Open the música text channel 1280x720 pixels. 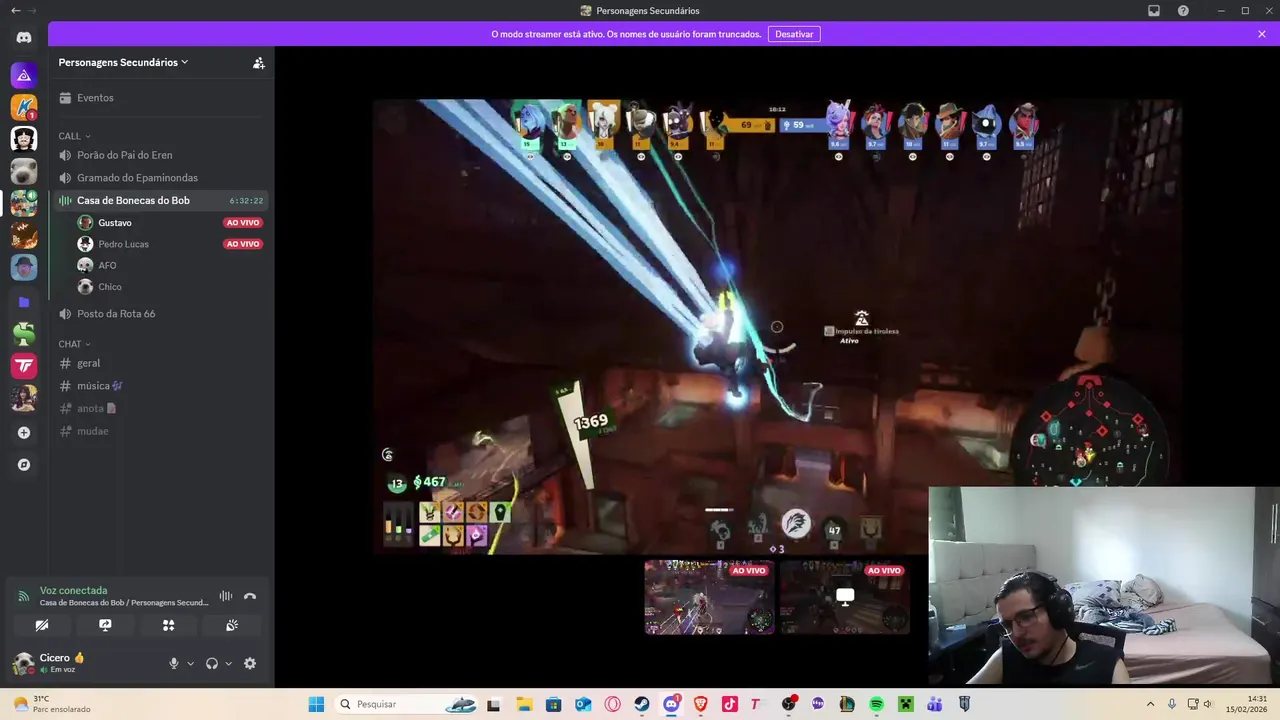[160, 386]
